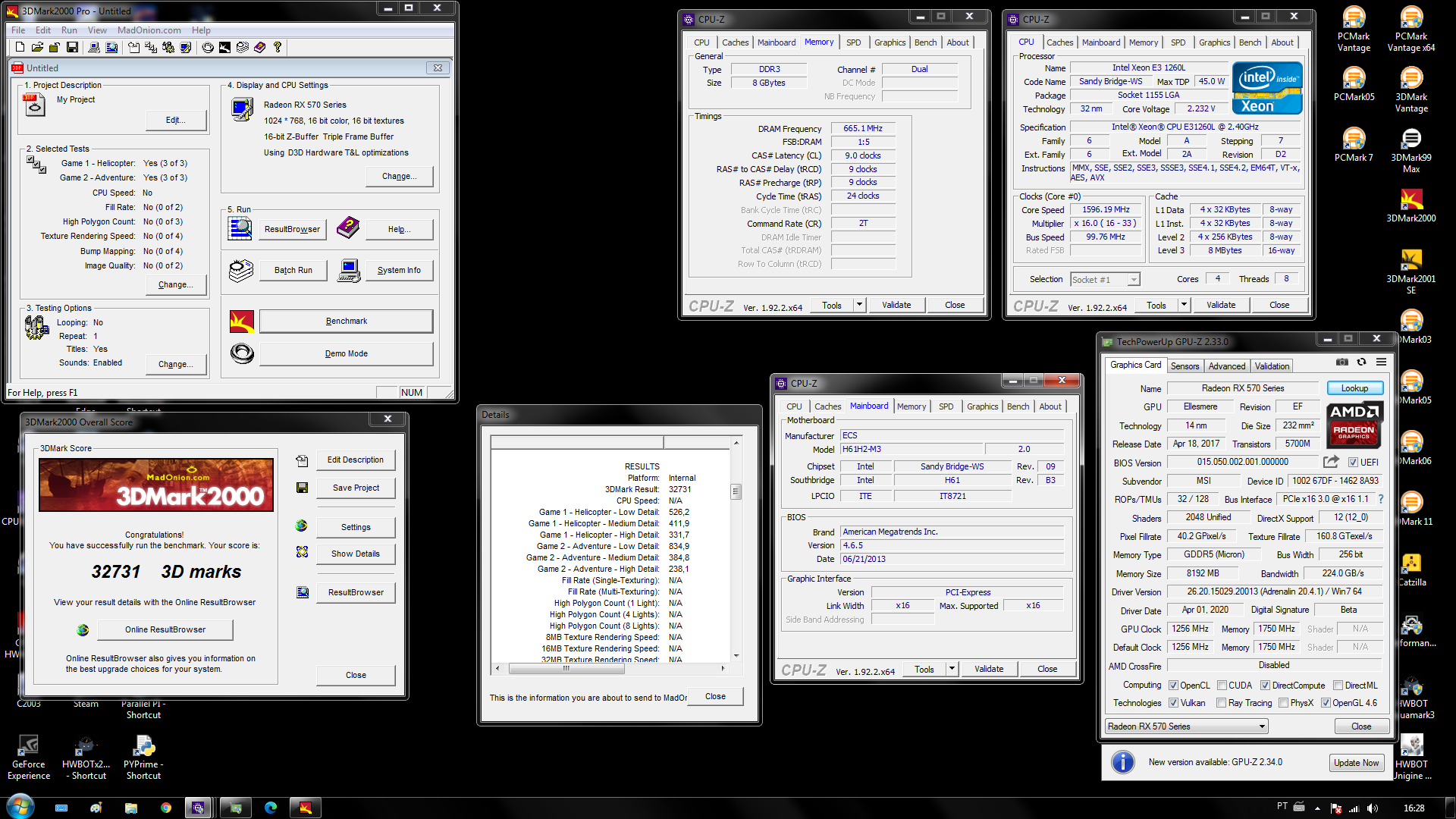This screenshot has height=819, width=1456.
Task: Toggle UEFI checkbox in GPU-Z
Action: (1353, 462)
